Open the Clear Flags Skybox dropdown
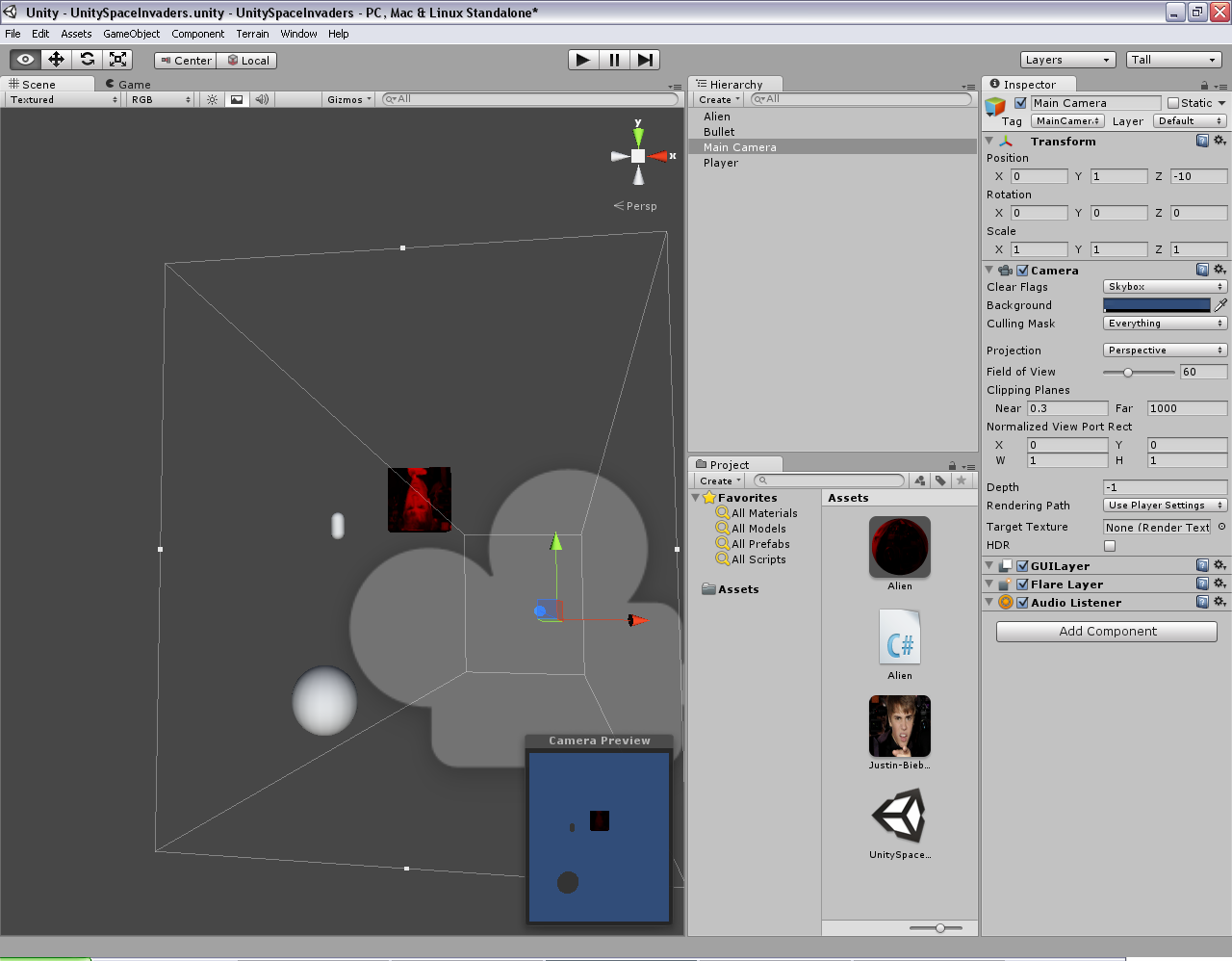 click(1165, 287)
